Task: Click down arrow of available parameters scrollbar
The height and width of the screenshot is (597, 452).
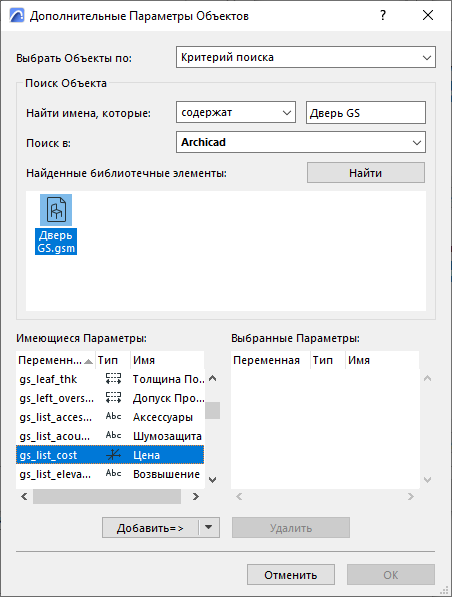Action: [x=213, y=480]
